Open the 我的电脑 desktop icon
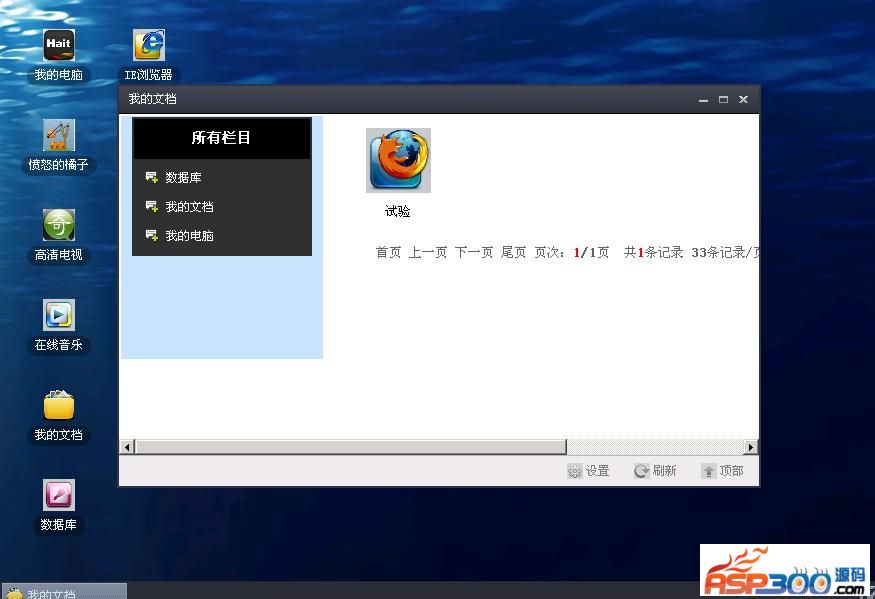The width and height of the screenshot is (875, 599). pyautogui.click(x=59, y=46)
